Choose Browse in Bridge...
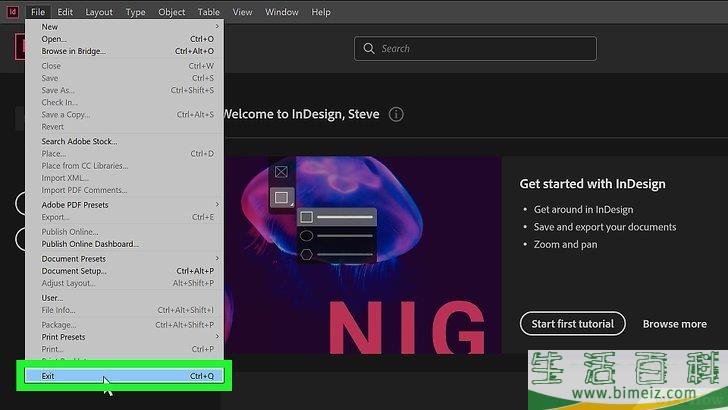The image size is (728, 410). [x=124, y=51]
